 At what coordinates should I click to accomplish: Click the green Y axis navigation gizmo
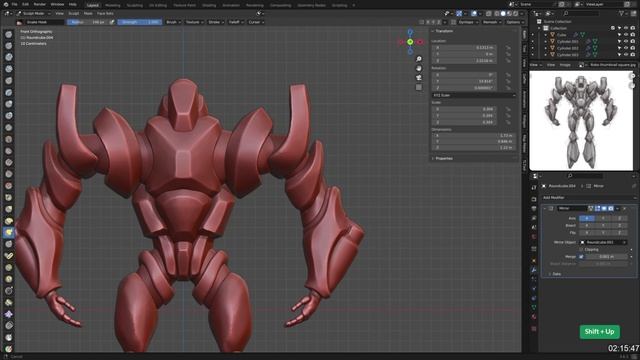(410, 42)
